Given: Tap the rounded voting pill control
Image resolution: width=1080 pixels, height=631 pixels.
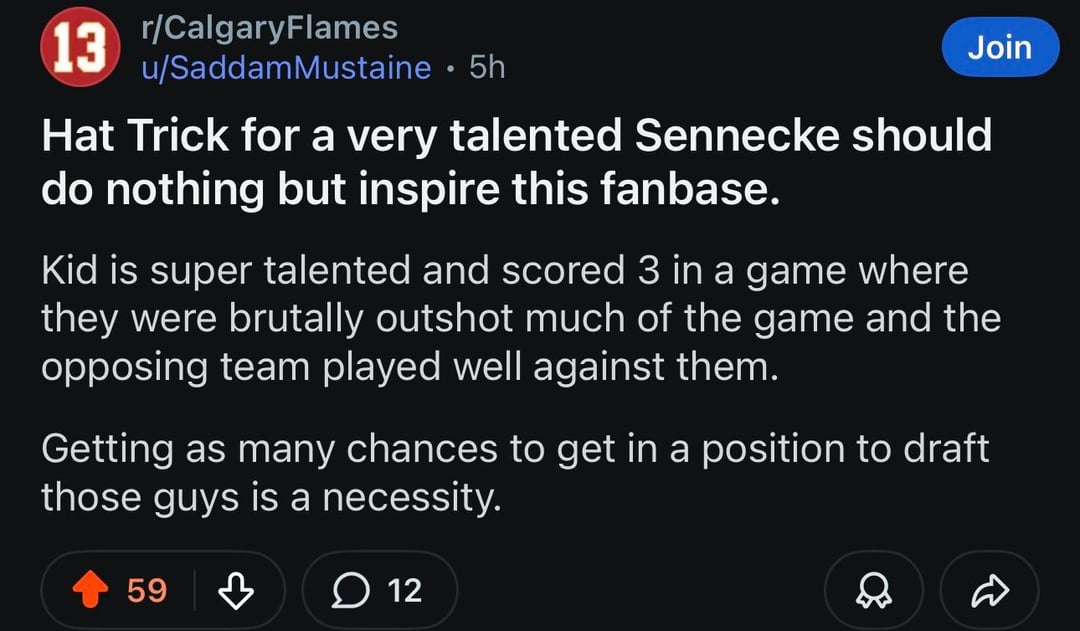Looking at the screenshot, I should tap(160, 590).
